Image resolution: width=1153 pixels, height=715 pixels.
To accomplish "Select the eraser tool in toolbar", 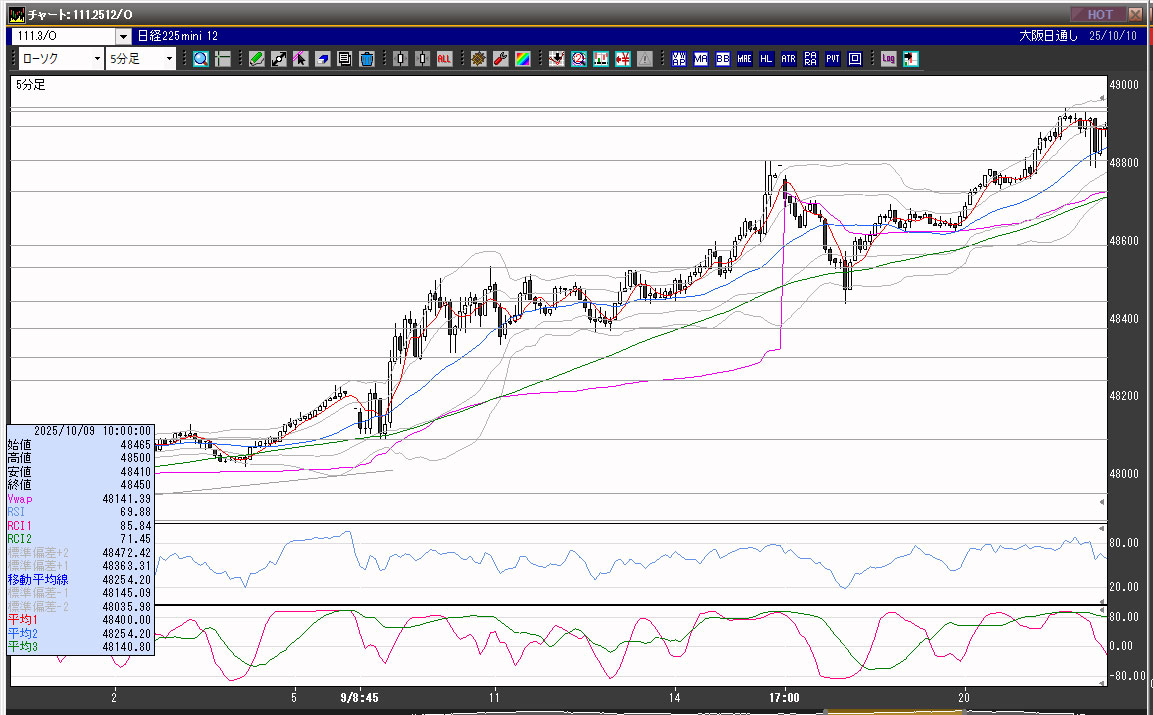I will click(323, 59).
